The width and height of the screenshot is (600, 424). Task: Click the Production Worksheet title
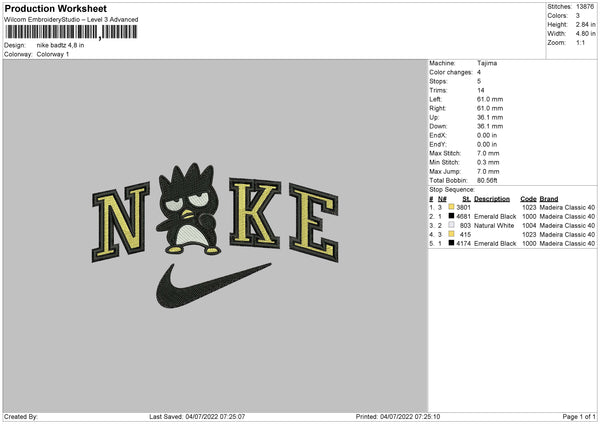pos(55,8)
